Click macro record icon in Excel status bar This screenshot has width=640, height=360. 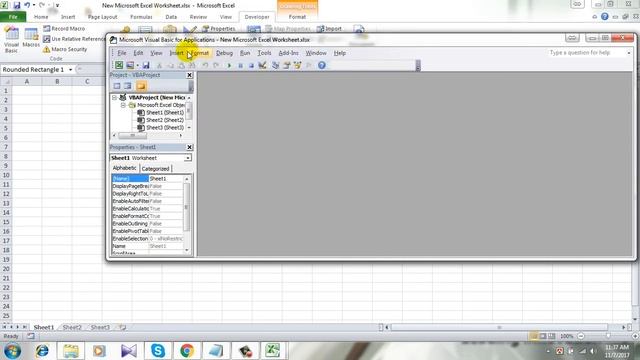31,336
